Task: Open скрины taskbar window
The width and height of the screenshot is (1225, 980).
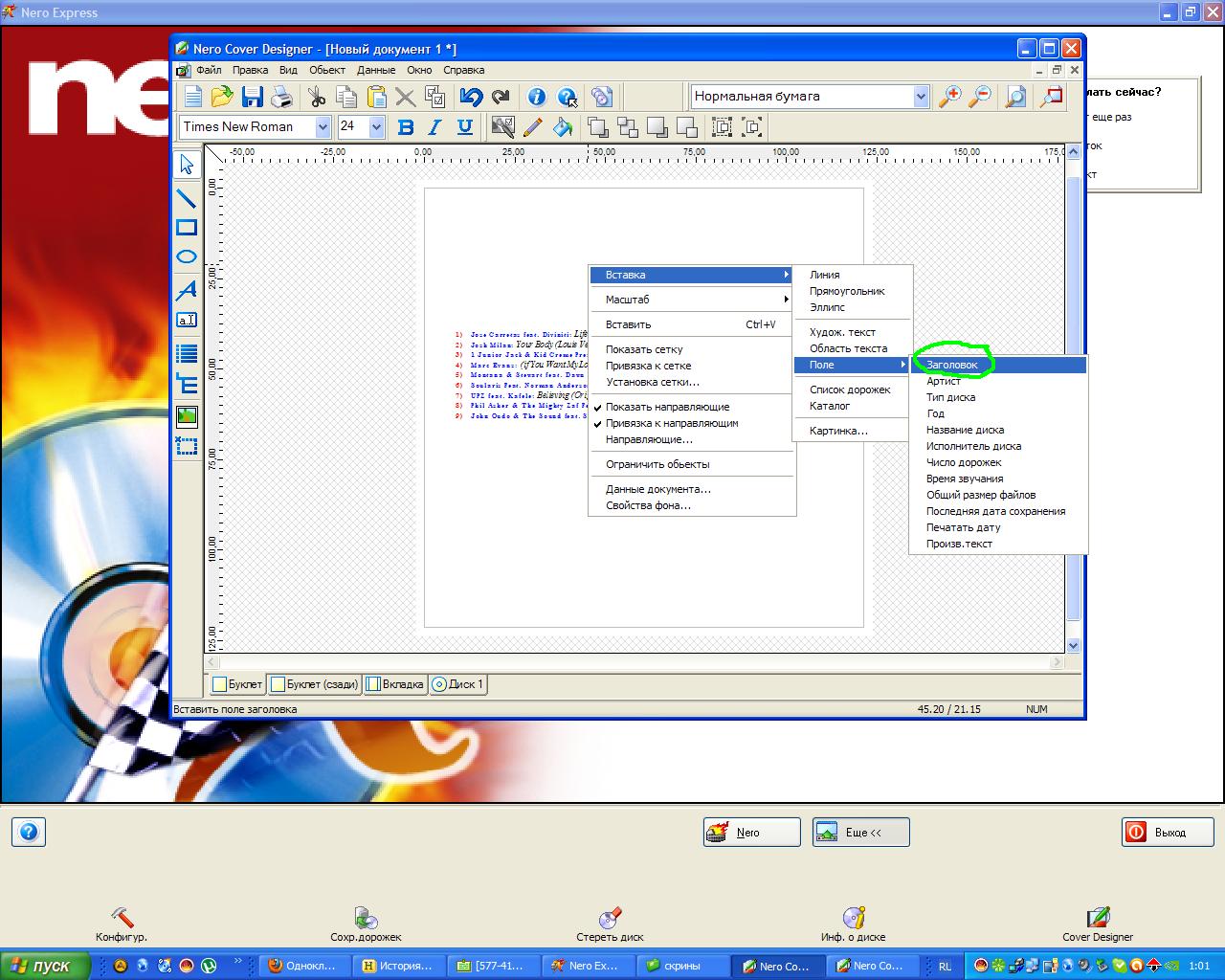Action: (x=683, y=966)
